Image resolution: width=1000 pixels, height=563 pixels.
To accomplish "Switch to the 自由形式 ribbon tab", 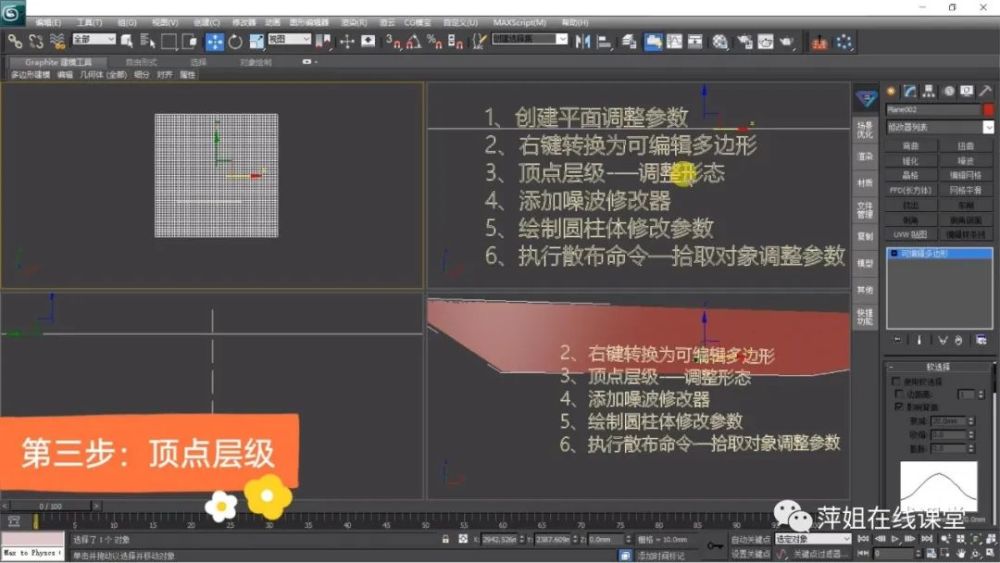I will coord(141,62).
